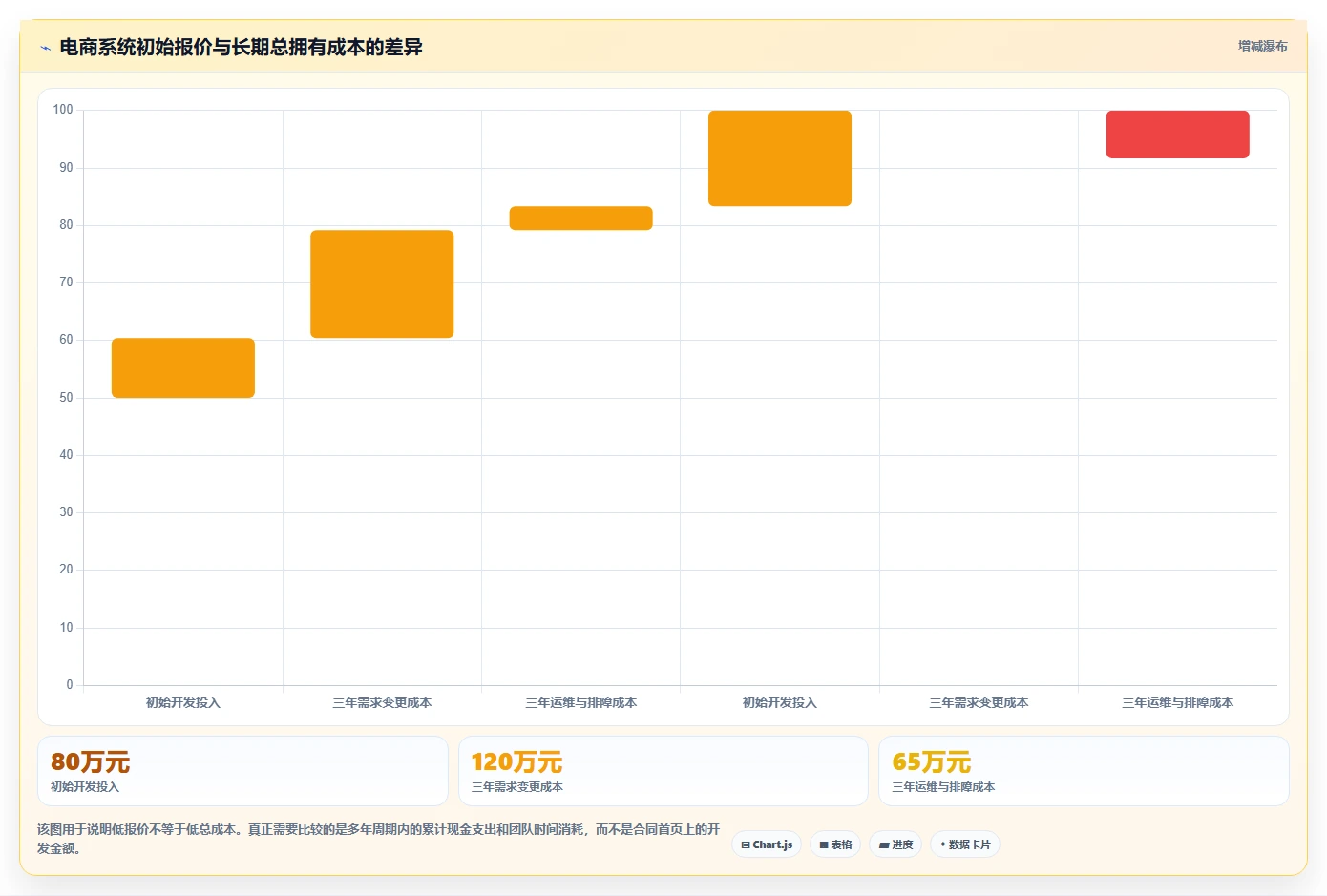
Task: Click the x-axis label beneath the red bar
Action: click(x=1177, y=702)
